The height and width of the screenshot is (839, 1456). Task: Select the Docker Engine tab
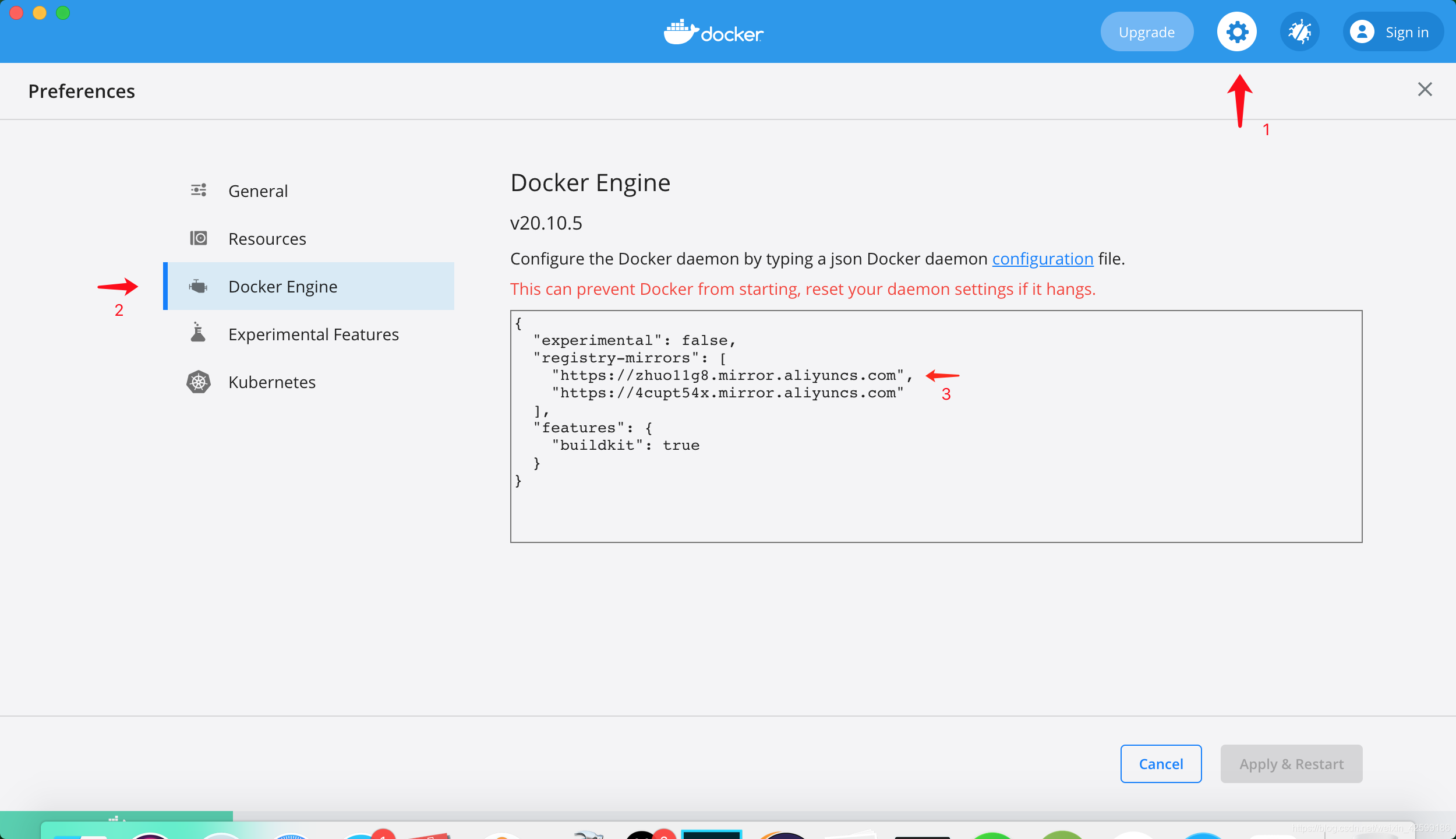tap(309, 286)
